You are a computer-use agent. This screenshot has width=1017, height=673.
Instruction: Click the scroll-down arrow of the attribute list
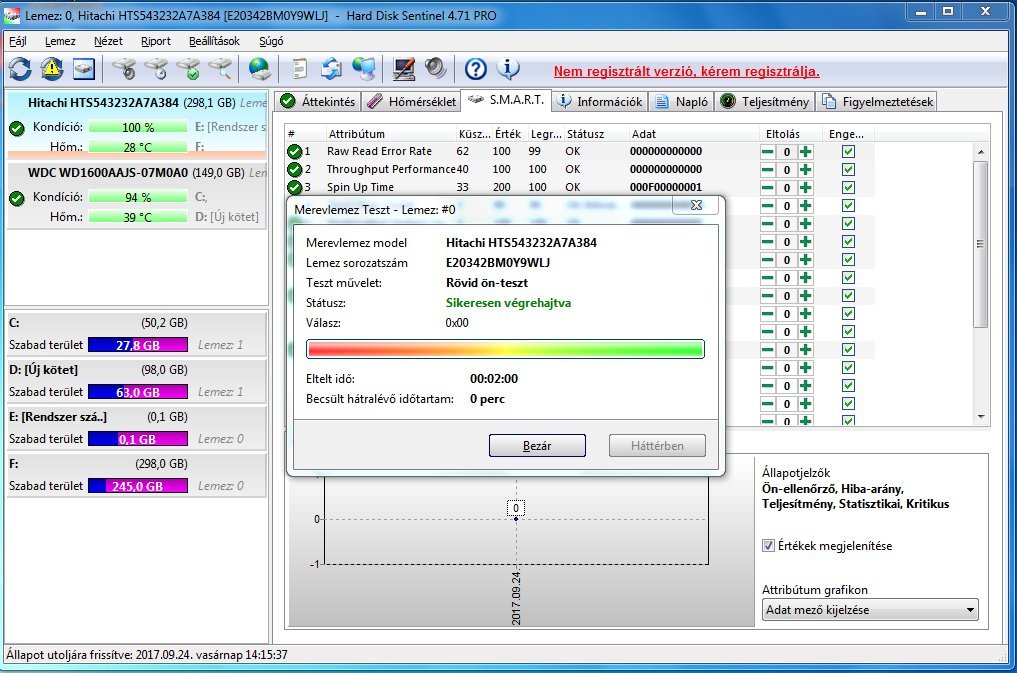(x=981, y=417)
